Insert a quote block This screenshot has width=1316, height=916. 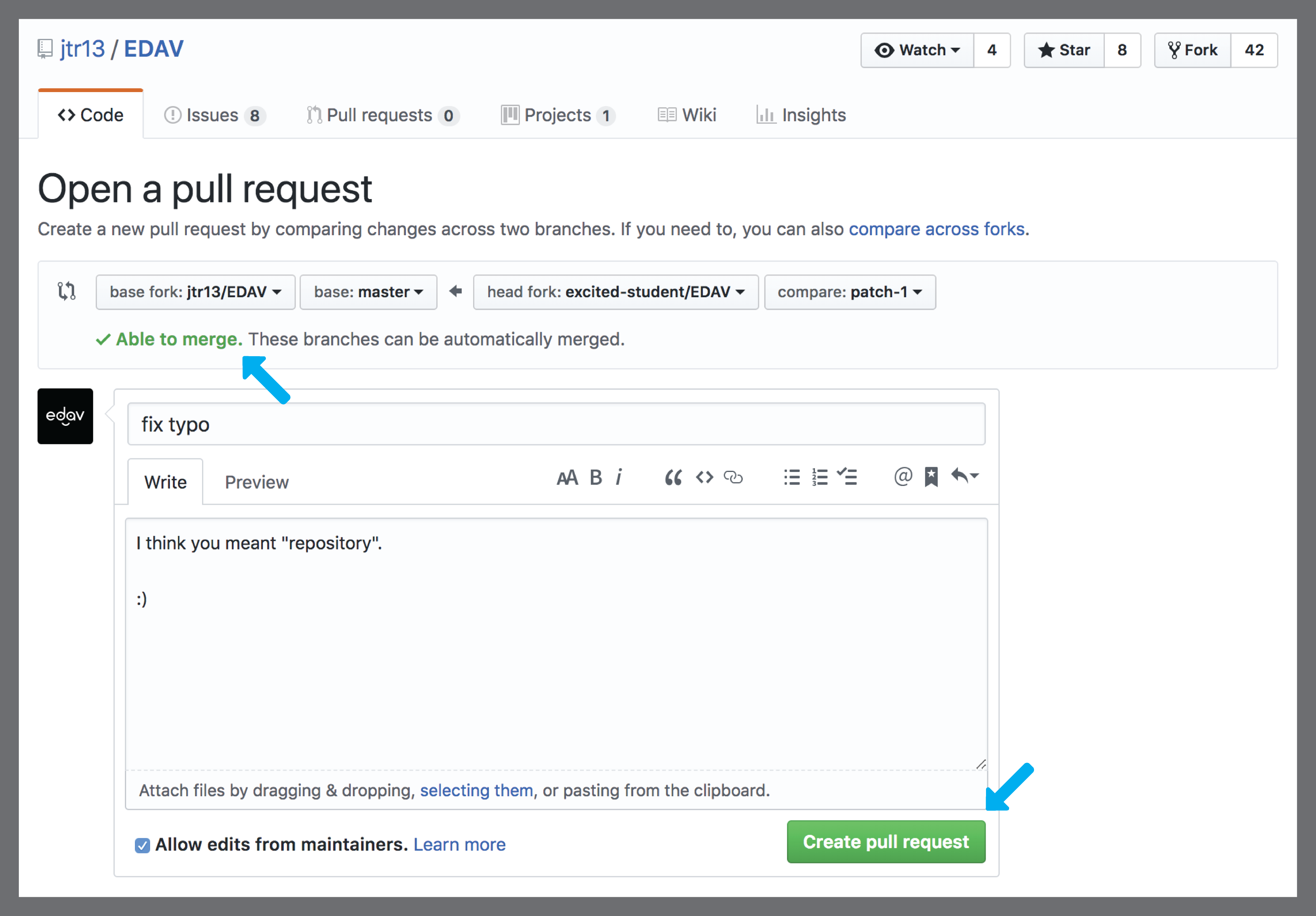coord(673,477)
